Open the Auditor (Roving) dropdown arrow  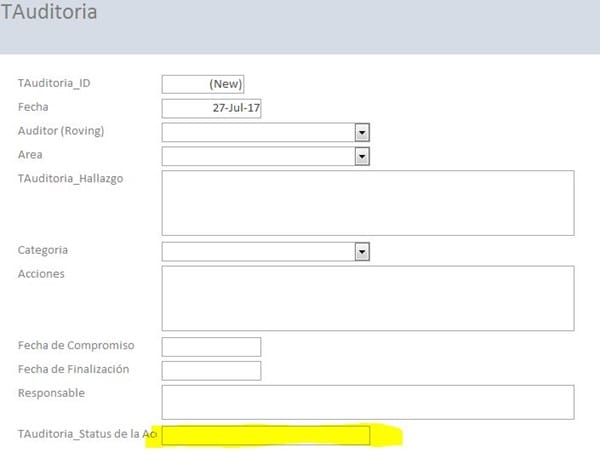[362, 132]
